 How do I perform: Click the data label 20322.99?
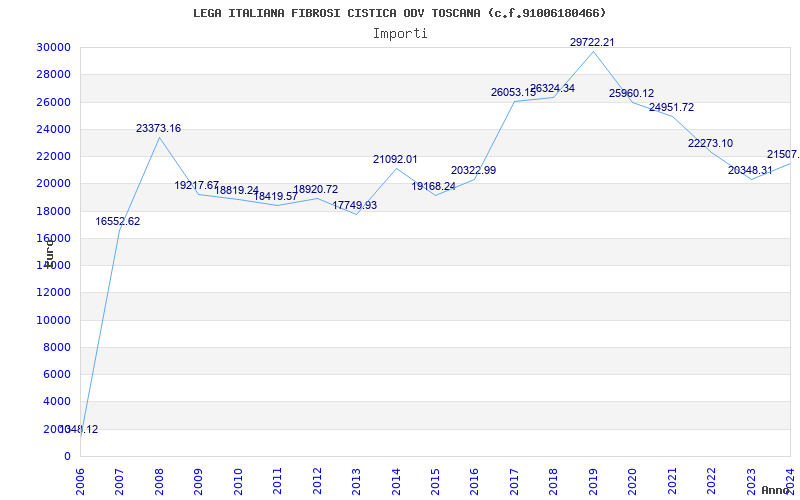click(473, 170)
